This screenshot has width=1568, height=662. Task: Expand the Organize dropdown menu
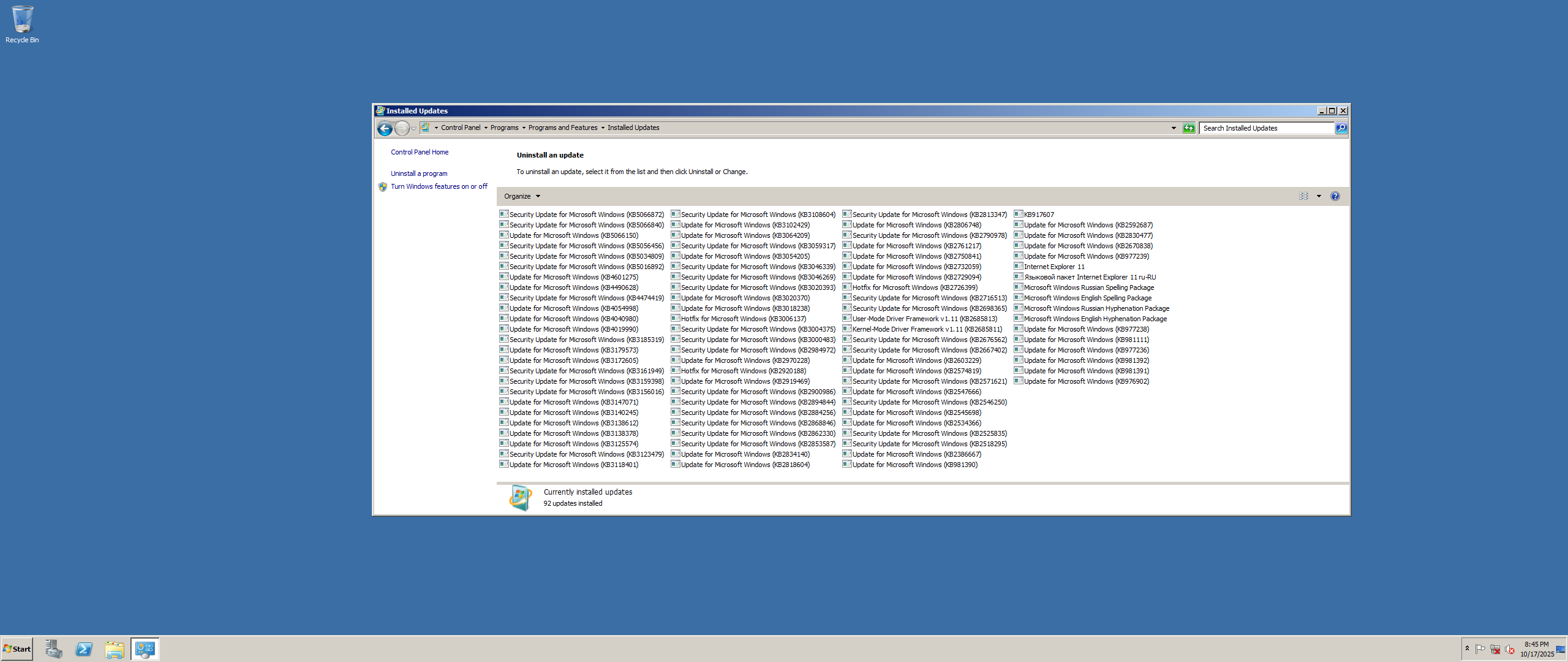[522, 196]
